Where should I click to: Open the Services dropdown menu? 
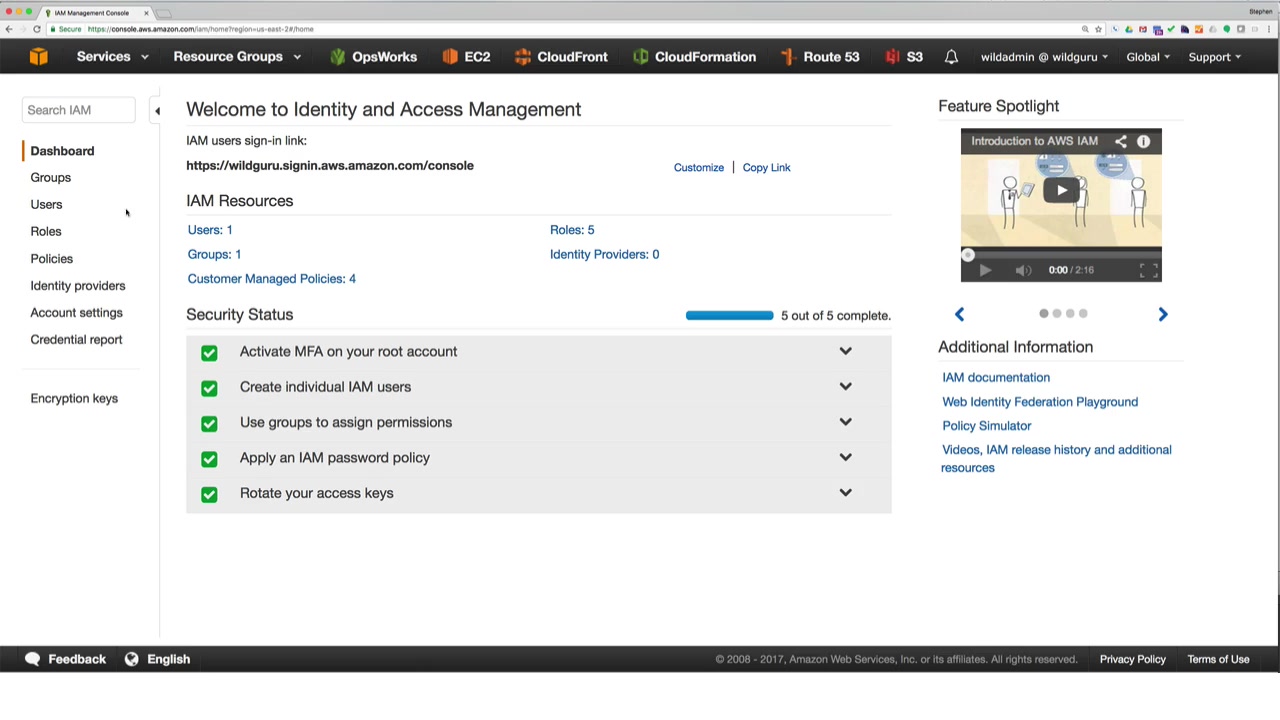112,57
